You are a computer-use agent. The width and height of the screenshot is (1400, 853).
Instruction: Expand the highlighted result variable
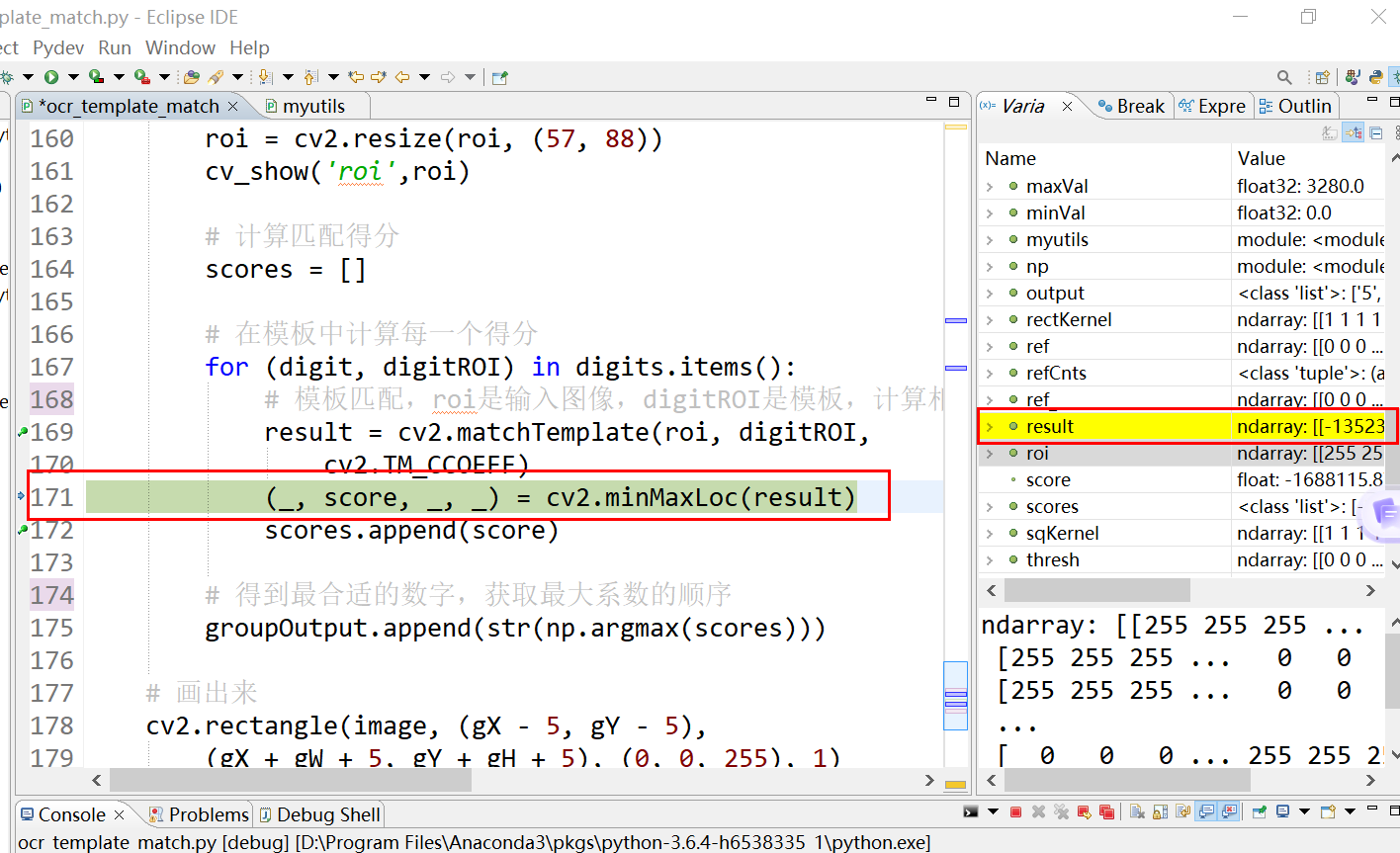click(x=988, y=426)
